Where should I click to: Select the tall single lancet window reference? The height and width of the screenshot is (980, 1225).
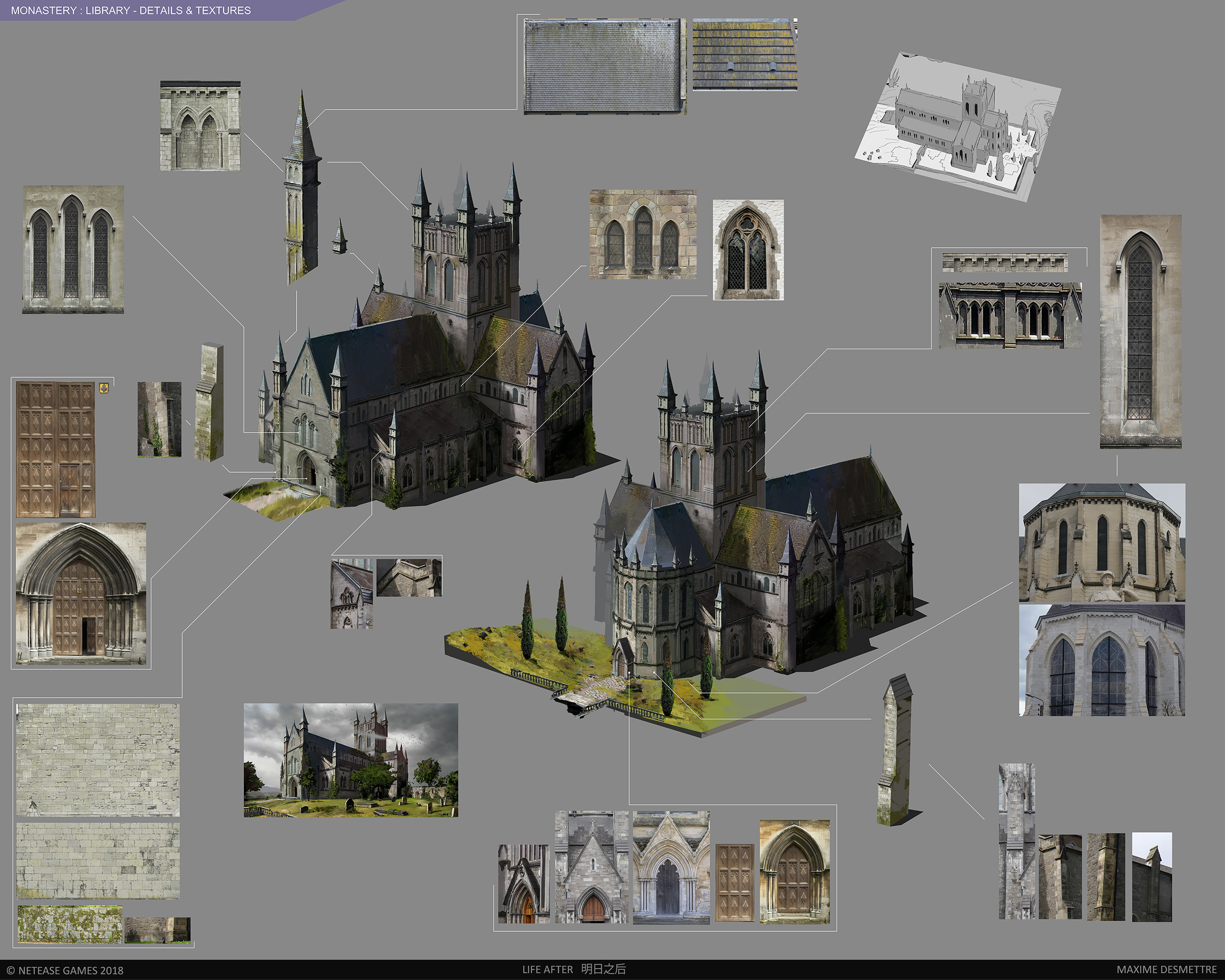click(x=1141, y=331)
